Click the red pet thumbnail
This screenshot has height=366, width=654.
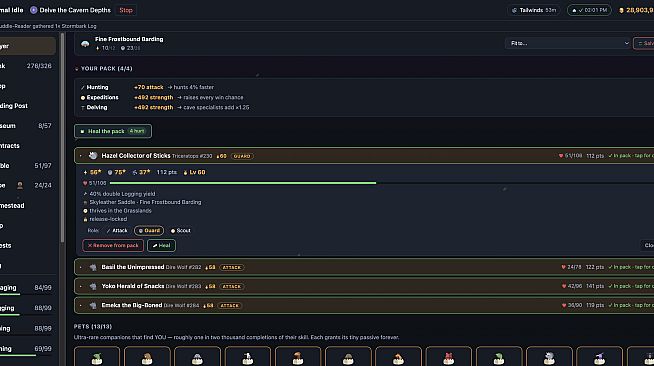[x=448, y=356]
